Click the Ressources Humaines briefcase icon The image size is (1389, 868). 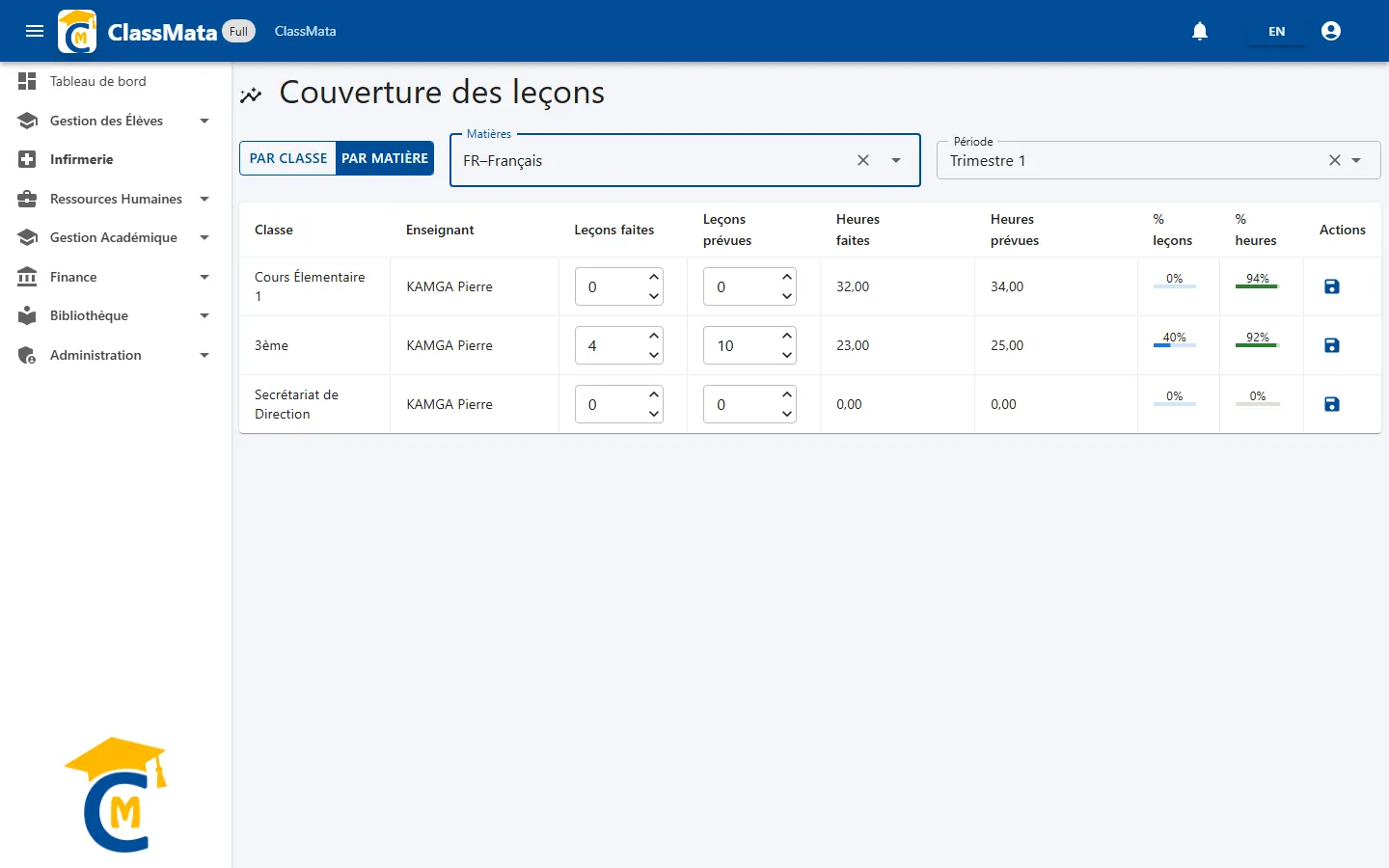(x=27, y=199)
